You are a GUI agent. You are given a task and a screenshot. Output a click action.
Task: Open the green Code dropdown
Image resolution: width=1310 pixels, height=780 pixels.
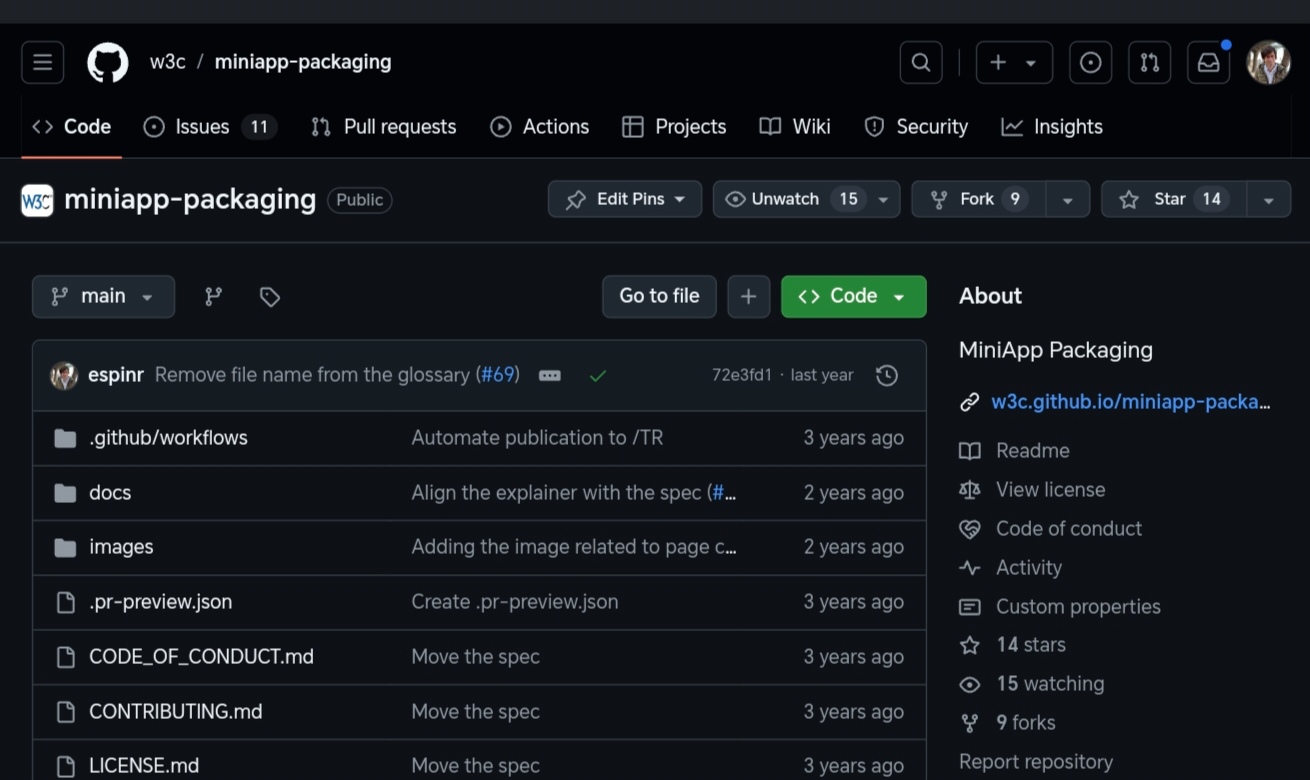(853, 296)
